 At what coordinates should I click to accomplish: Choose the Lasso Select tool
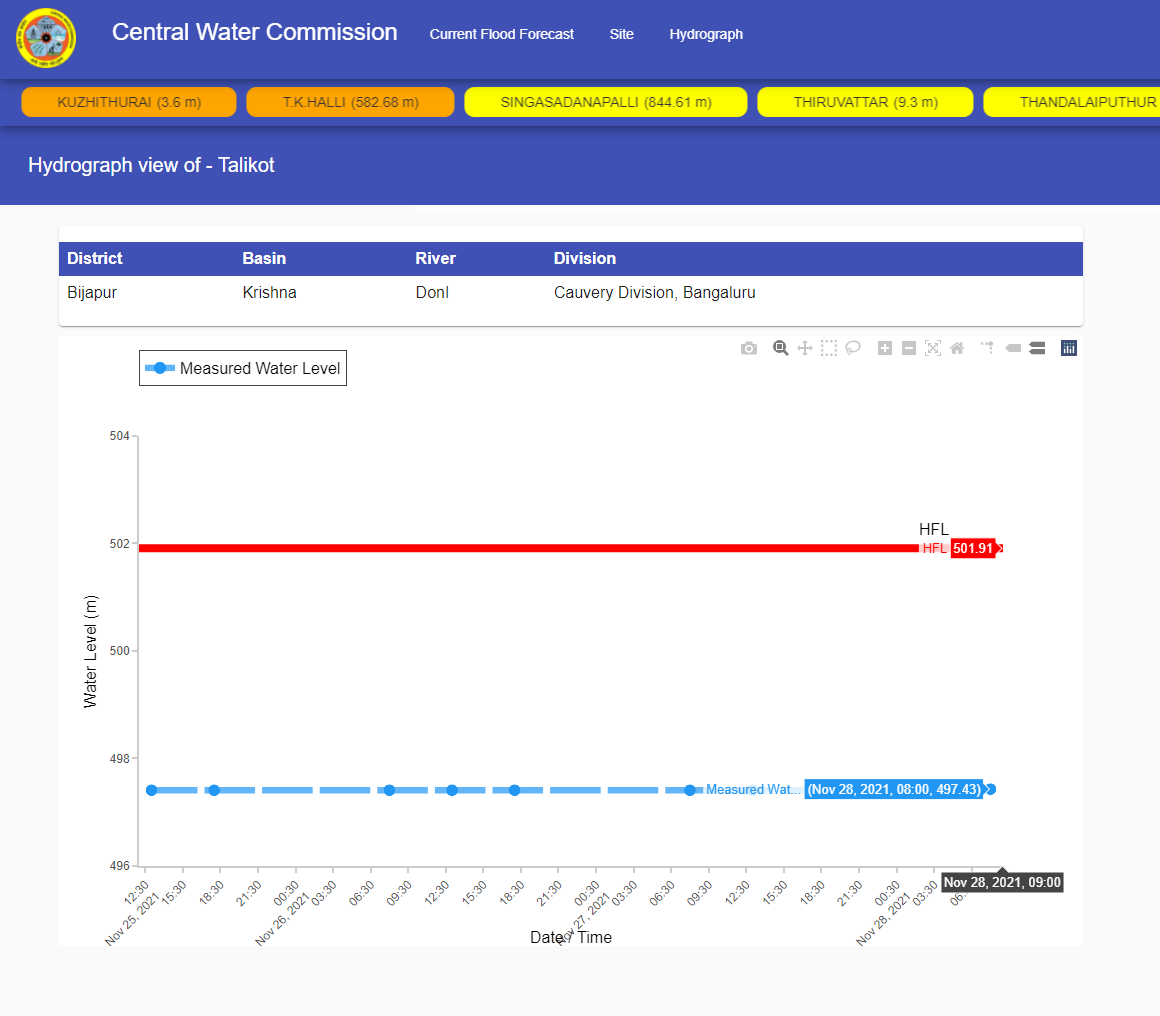click(853, 348)
